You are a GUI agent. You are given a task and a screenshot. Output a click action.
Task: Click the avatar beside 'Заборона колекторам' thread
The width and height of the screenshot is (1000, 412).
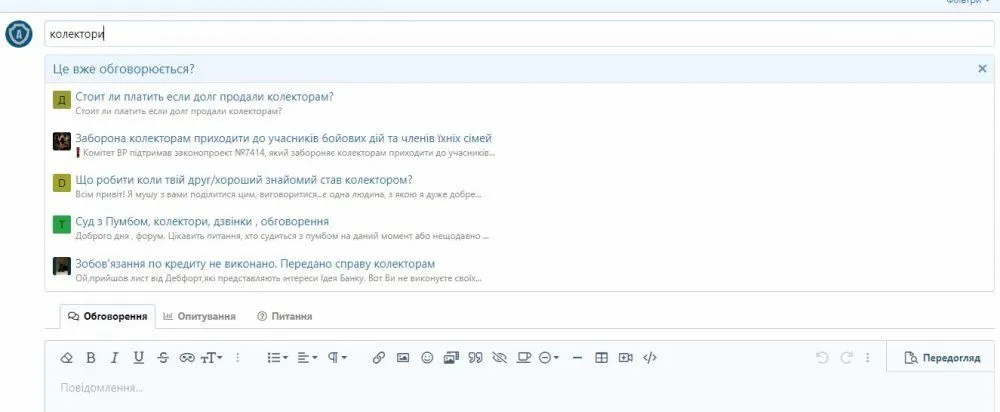pos(62,141)
